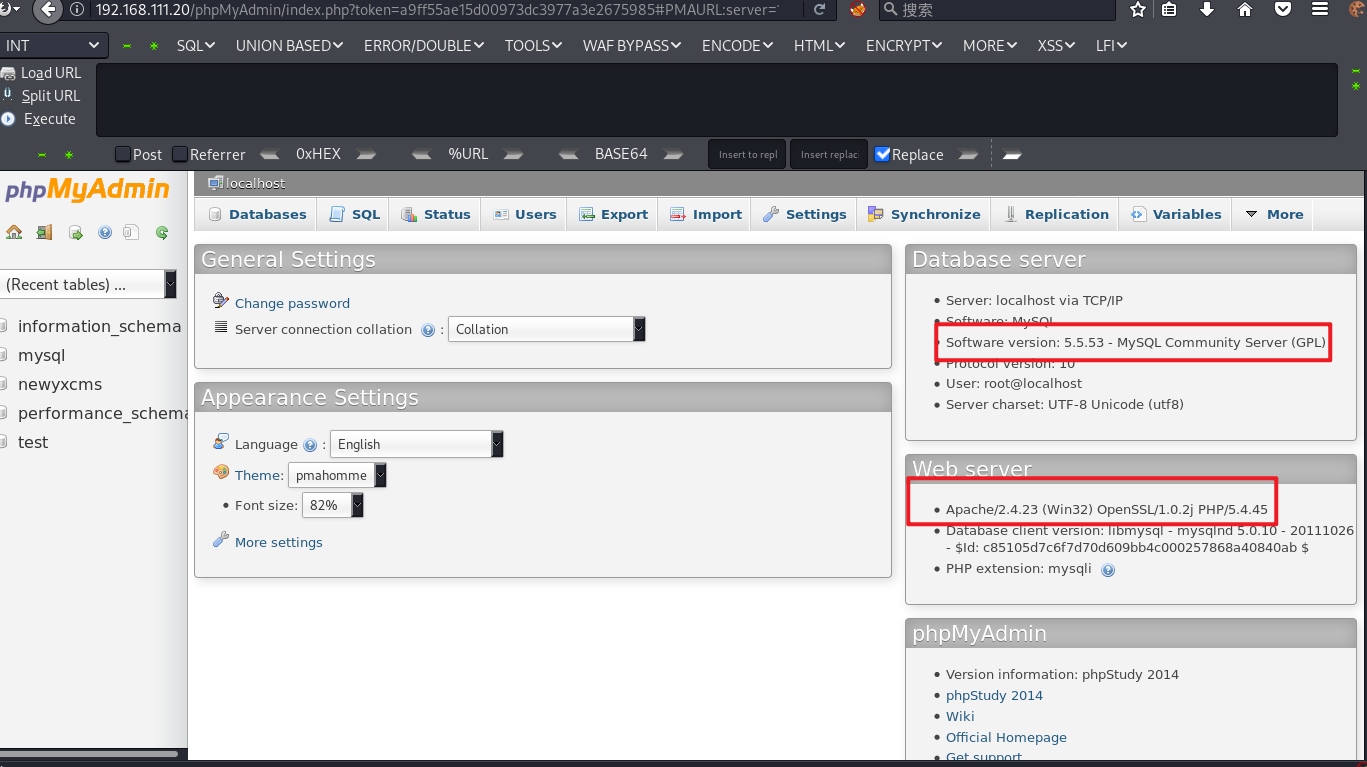Click the right arrow beside 0xHEX
The image size is (1367, 767).
(366, 154)
